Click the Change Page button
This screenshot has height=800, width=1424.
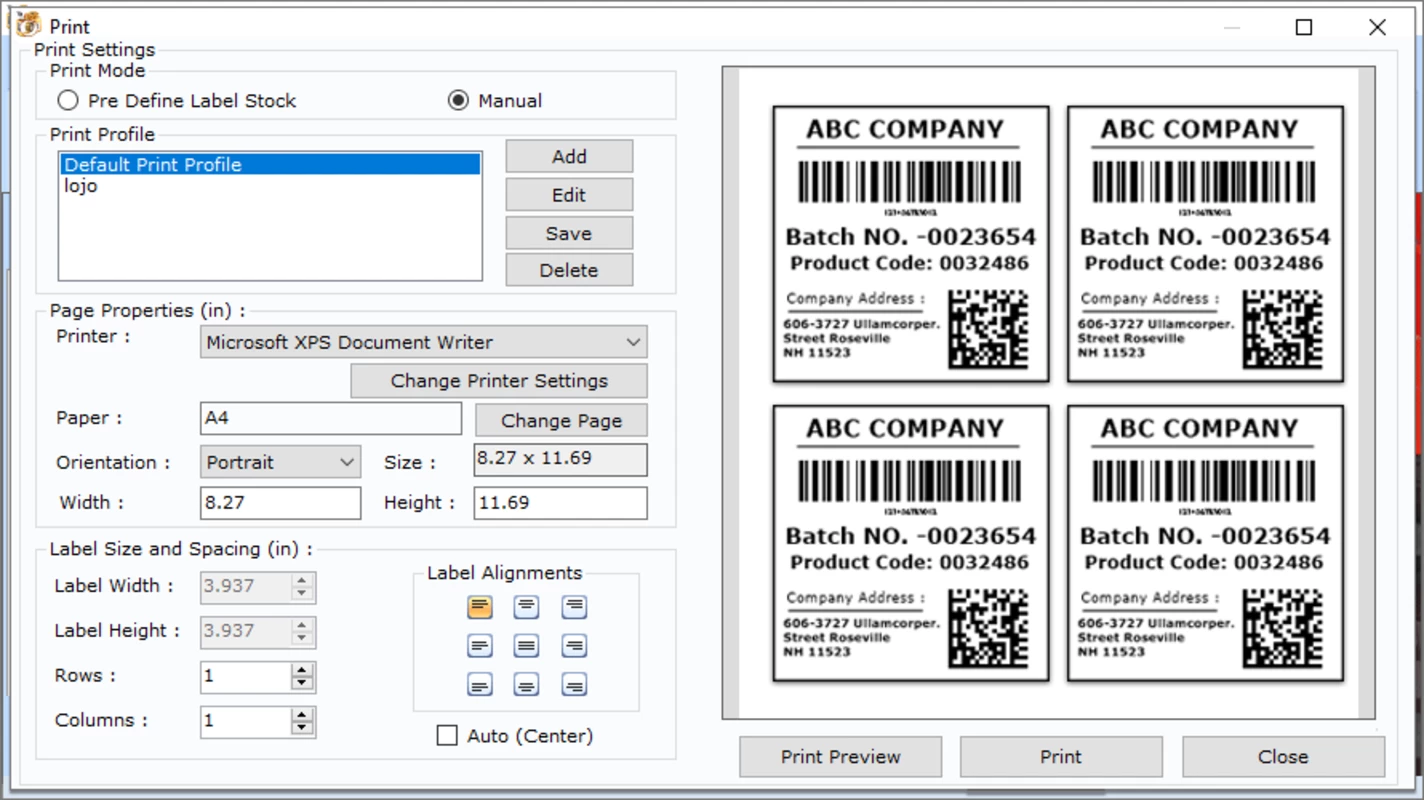561,420
